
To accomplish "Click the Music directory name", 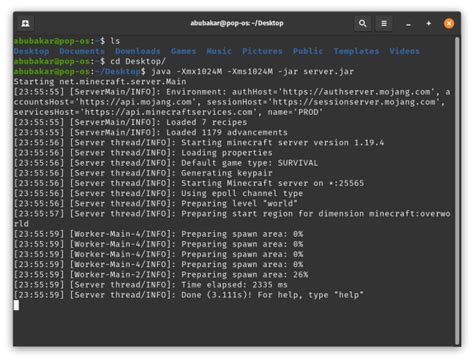I will (x=219, y=51).
